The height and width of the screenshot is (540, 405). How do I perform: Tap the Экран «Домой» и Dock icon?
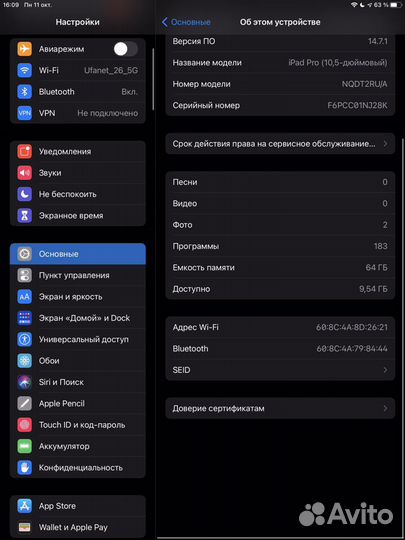(x=24, y=318)
